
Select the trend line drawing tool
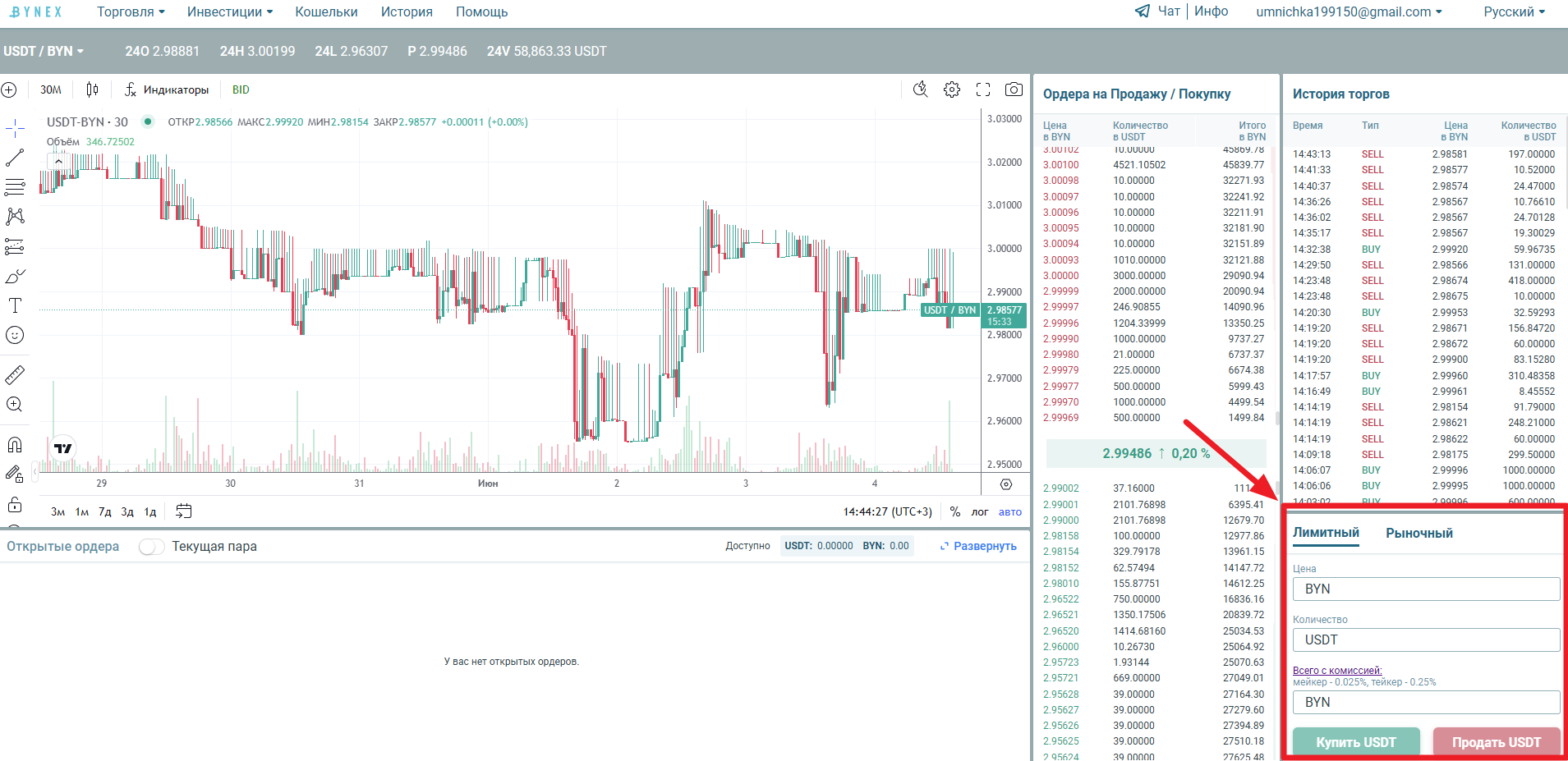tap(15, 158)
